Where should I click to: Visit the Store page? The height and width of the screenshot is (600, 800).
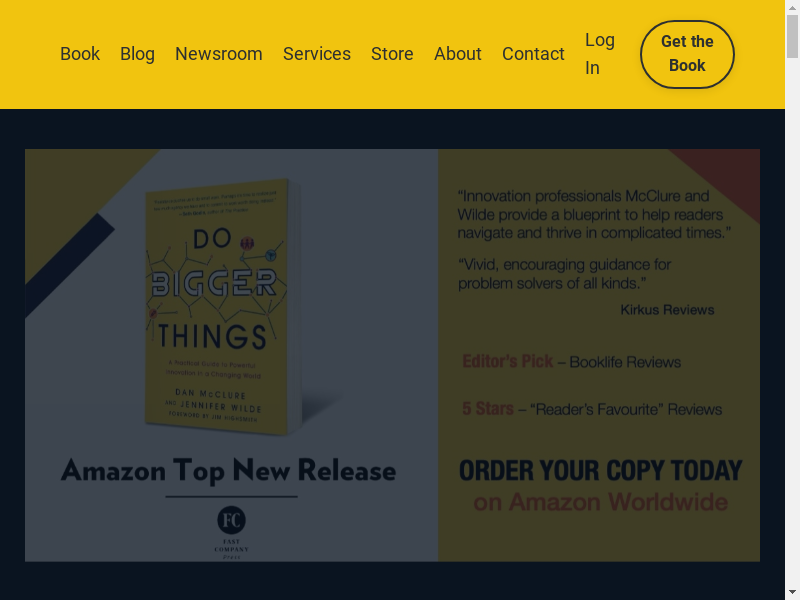(392, 54)
